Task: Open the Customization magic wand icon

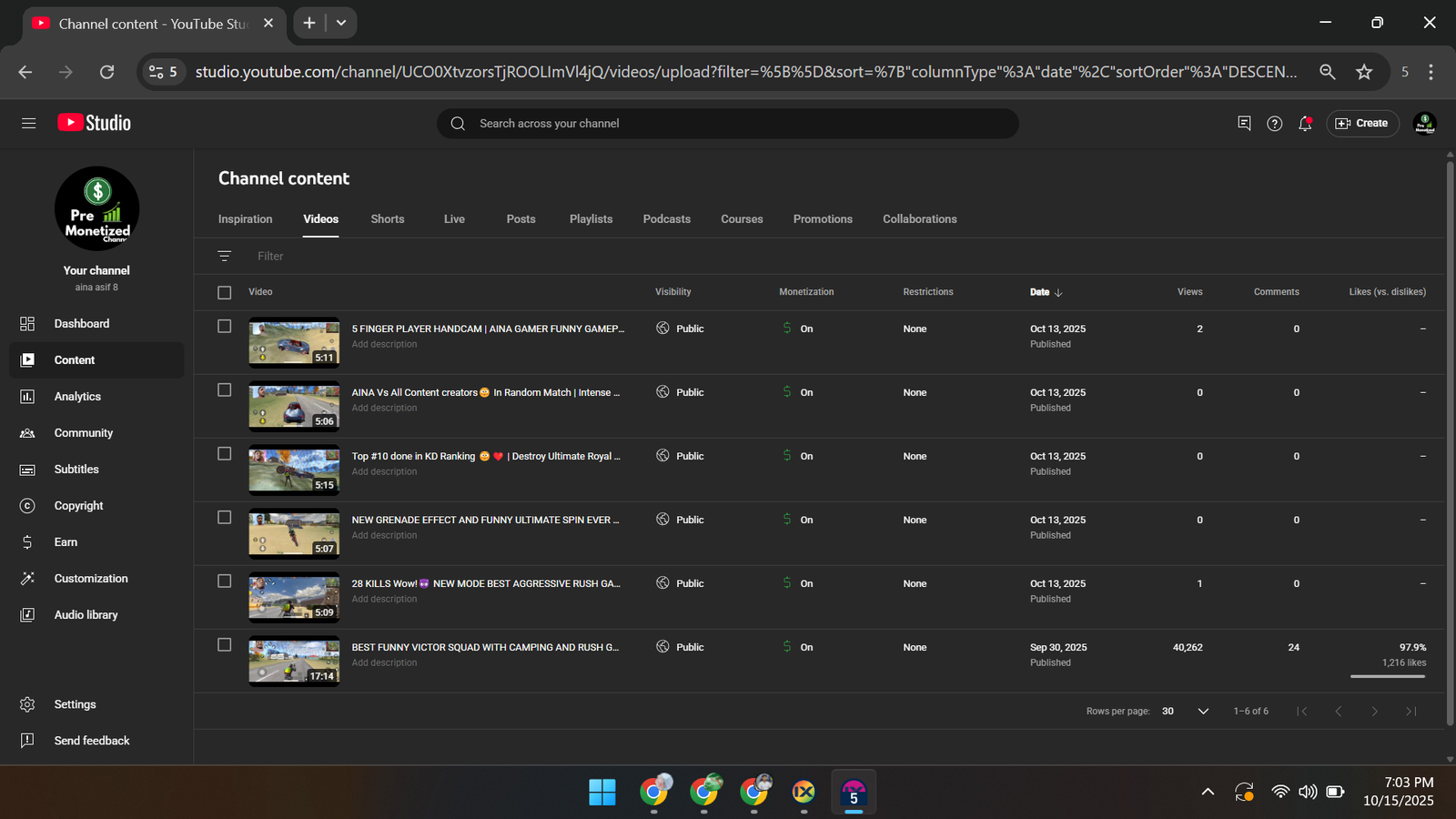Action: tap(27, 579)
